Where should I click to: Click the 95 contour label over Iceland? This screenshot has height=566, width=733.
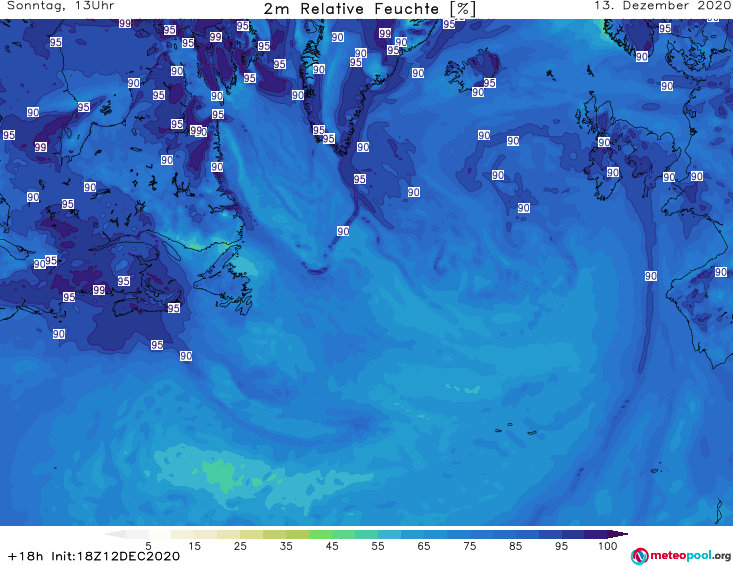tap(489, 83)
